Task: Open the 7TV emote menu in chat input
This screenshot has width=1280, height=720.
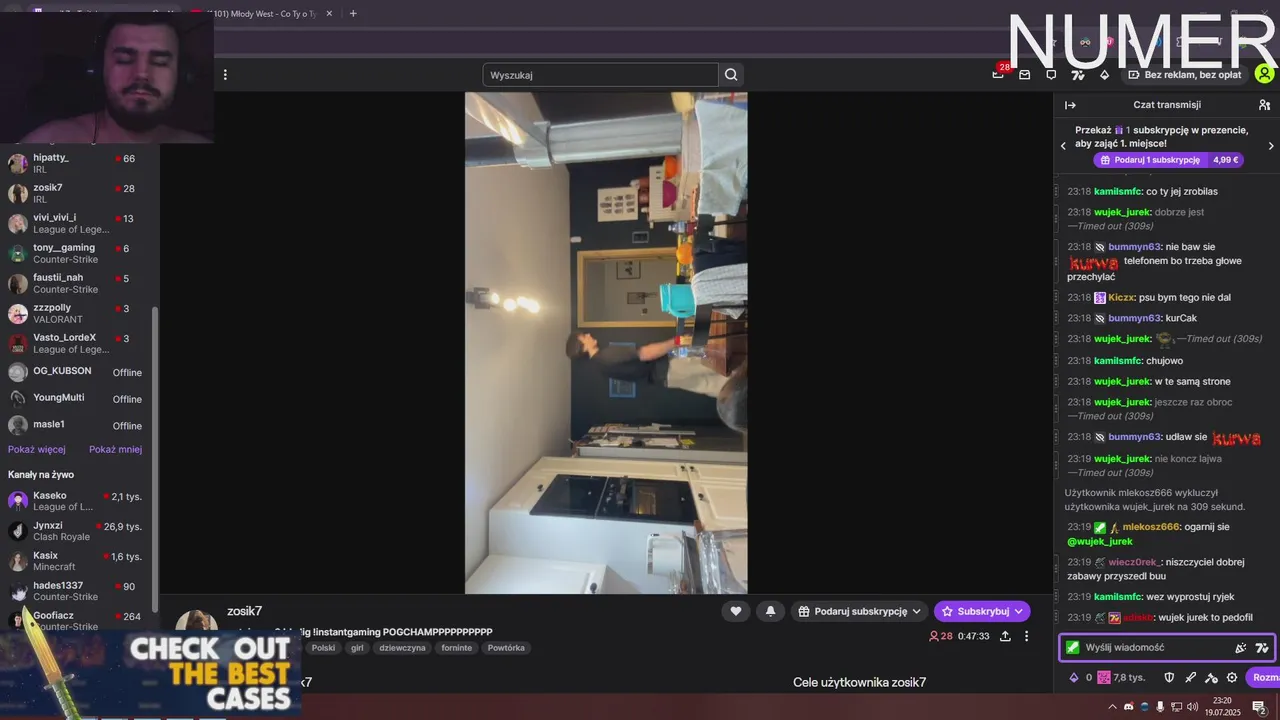Action: [1262, 648]
